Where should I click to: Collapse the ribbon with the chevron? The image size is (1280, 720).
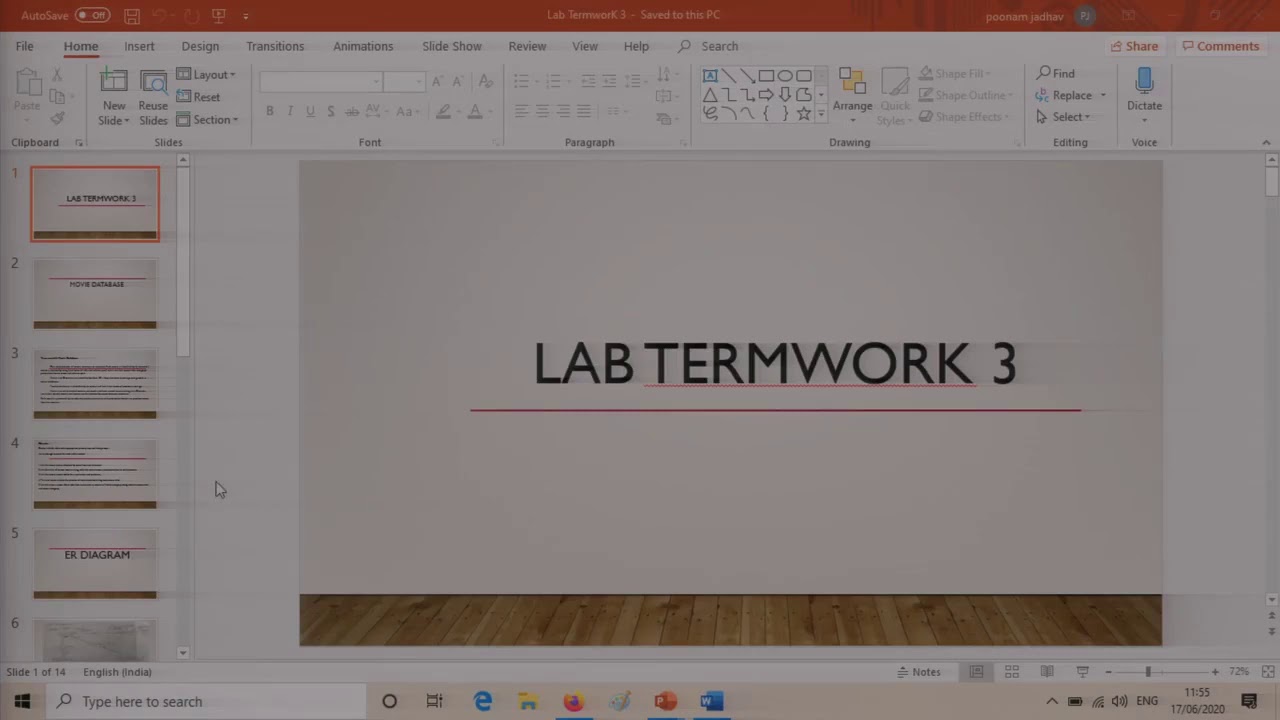tap(1267, 143)
